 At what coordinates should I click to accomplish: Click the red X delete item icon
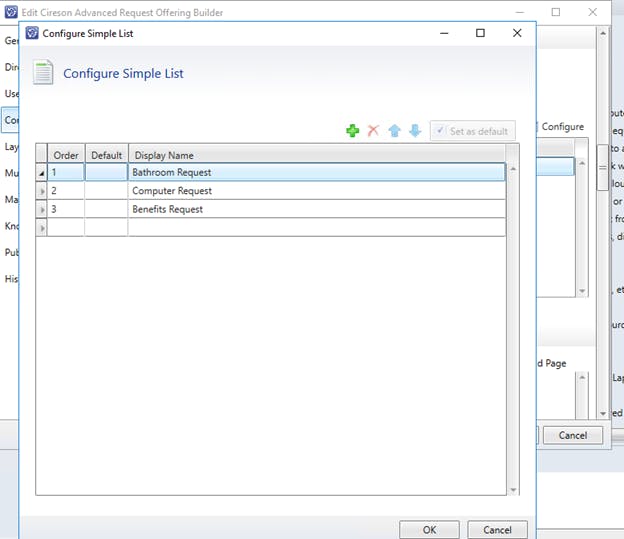(373, 131)
